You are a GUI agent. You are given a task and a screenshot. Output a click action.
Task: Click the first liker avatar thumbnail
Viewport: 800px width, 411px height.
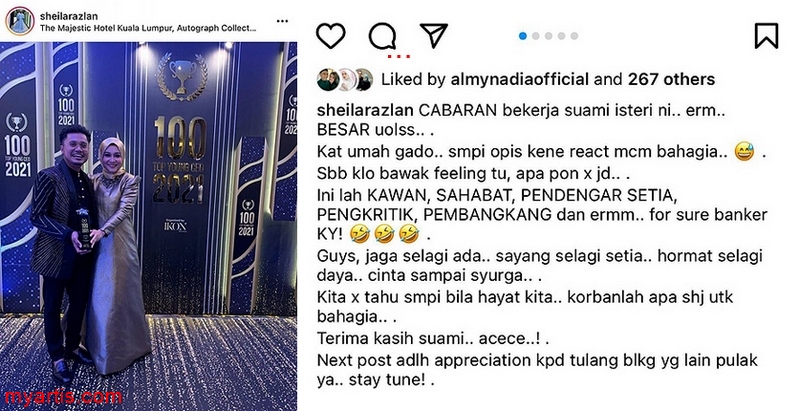point(327,80)
